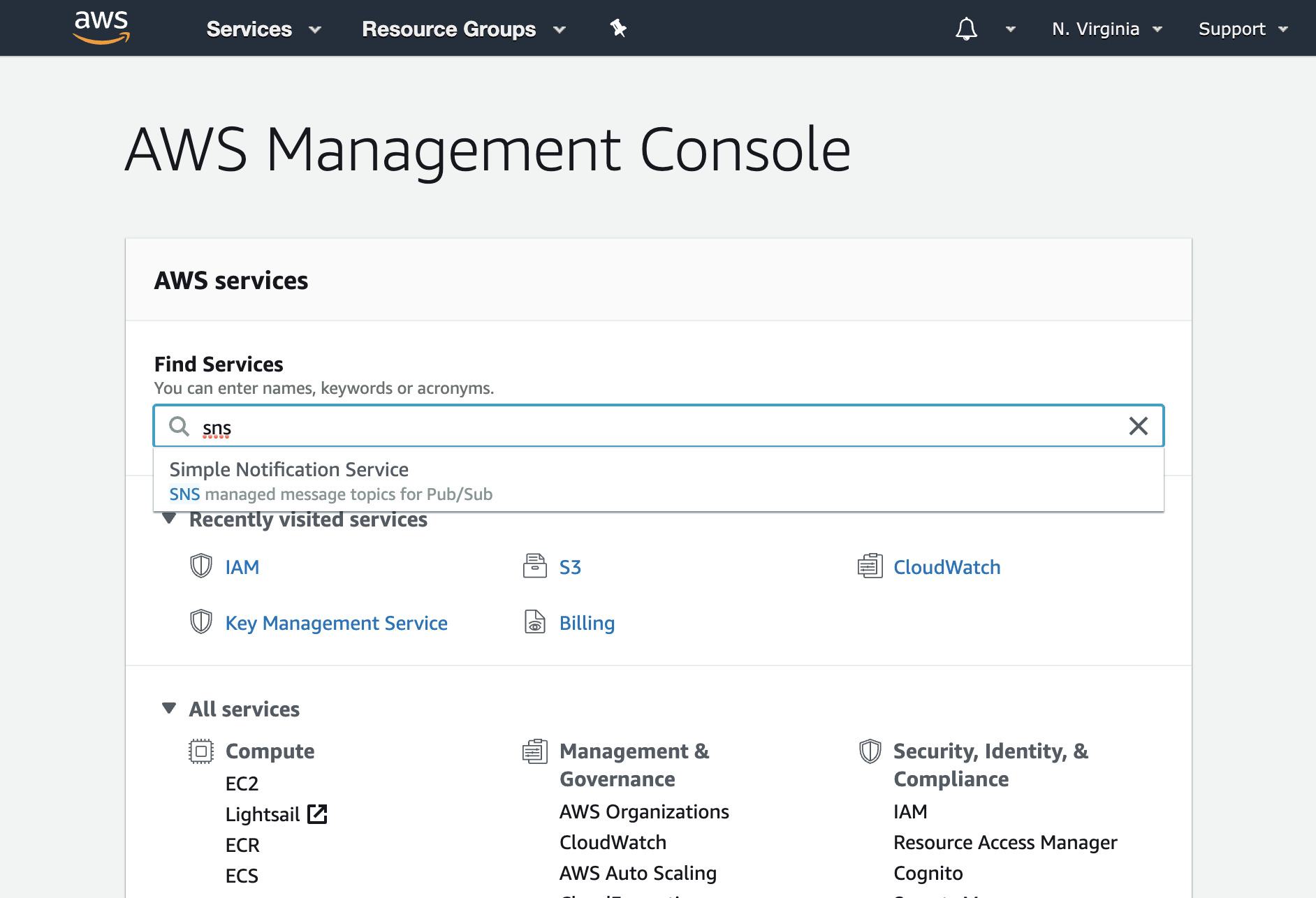Screen dimensions: 1316x898
Task: Open ECS under Compute
Action: (x=242, y=876)
